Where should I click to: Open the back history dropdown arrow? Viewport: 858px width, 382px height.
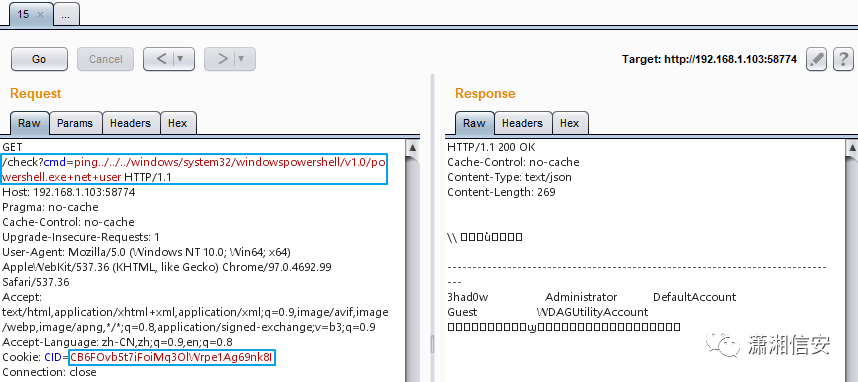click(181, 59)
